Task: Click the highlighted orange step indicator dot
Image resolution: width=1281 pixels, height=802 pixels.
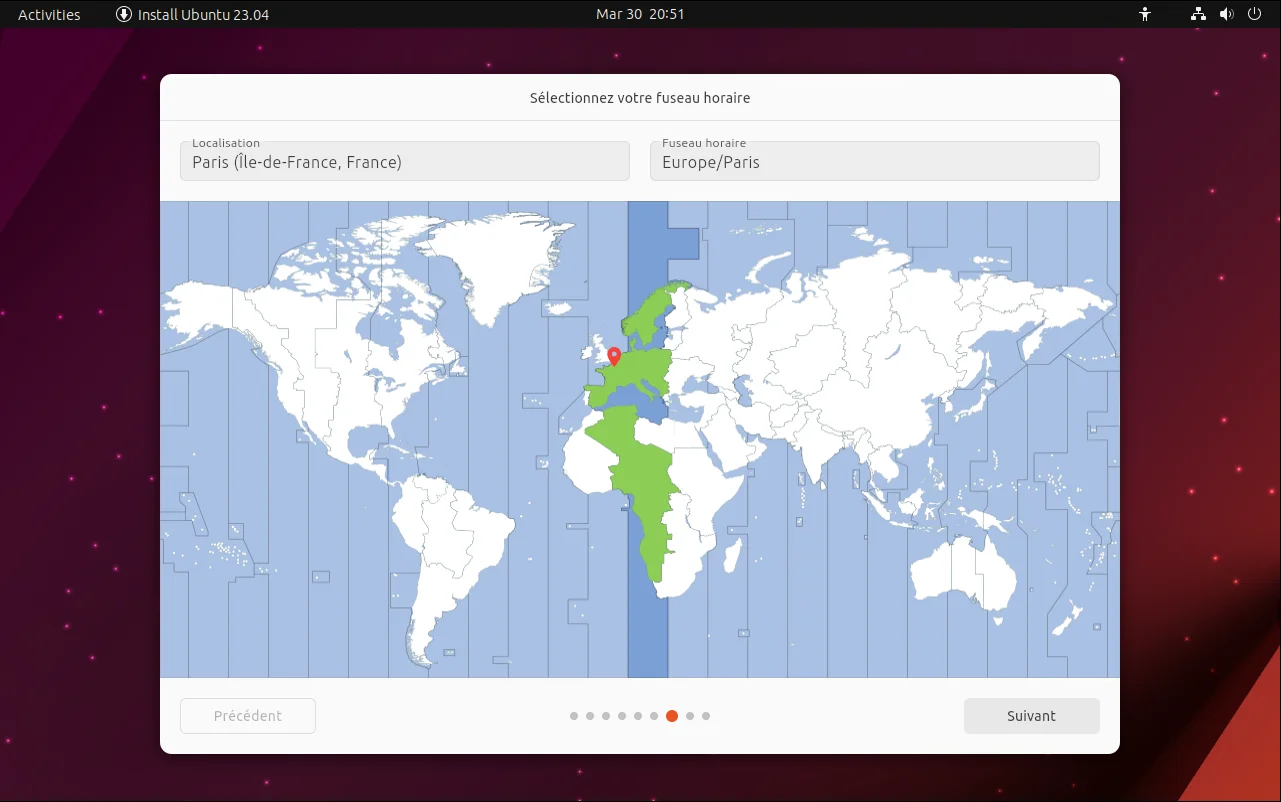Action: (x=672, y=716)
